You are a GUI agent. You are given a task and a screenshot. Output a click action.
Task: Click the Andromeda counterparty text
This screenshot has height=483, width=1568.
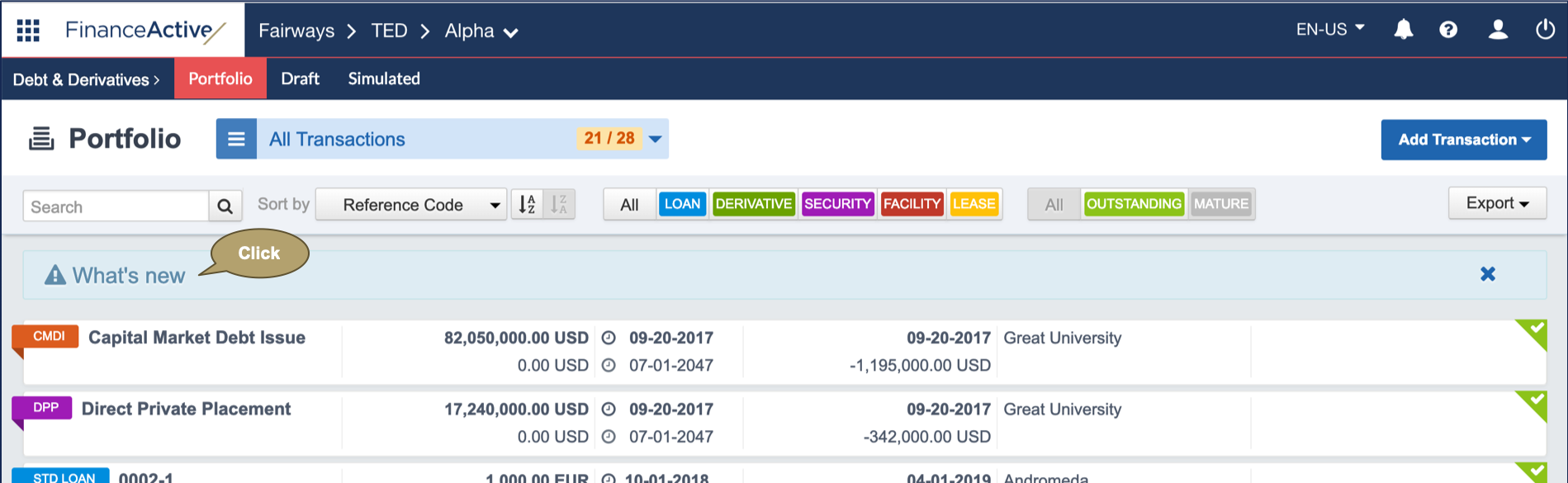tap(1046, 477)
